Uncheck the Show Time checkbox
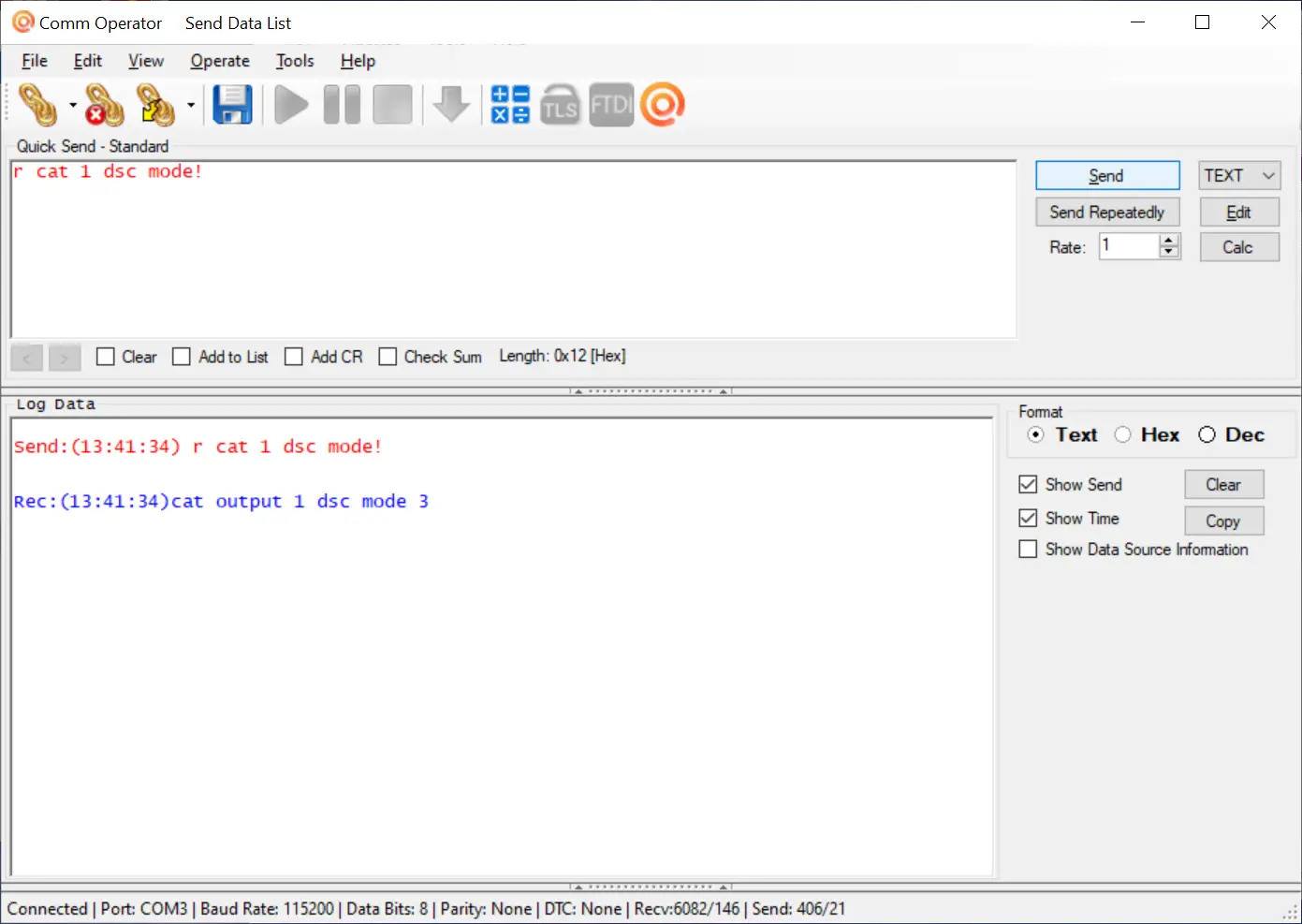The image size is (1302, 924). 1028,519
